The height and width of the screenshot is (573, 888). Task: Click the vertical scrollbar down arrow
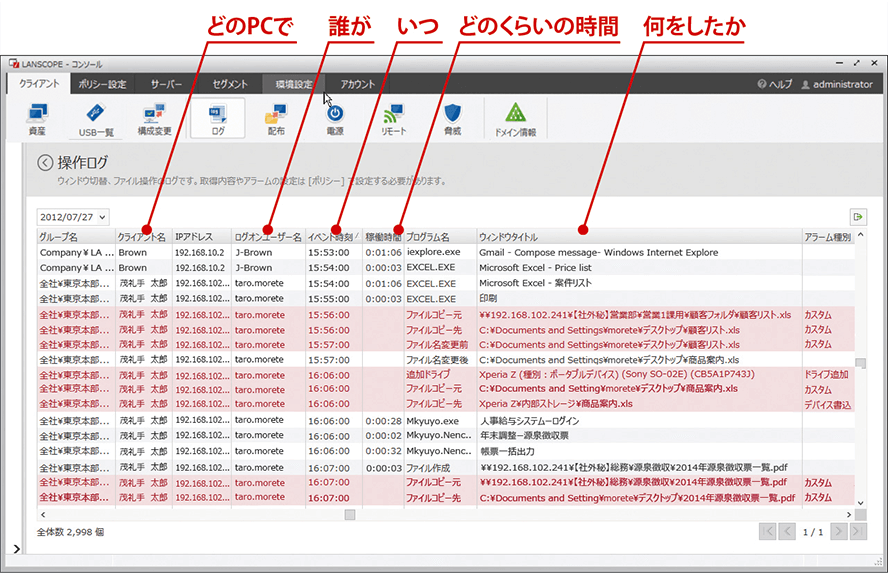tap(860, 502)
